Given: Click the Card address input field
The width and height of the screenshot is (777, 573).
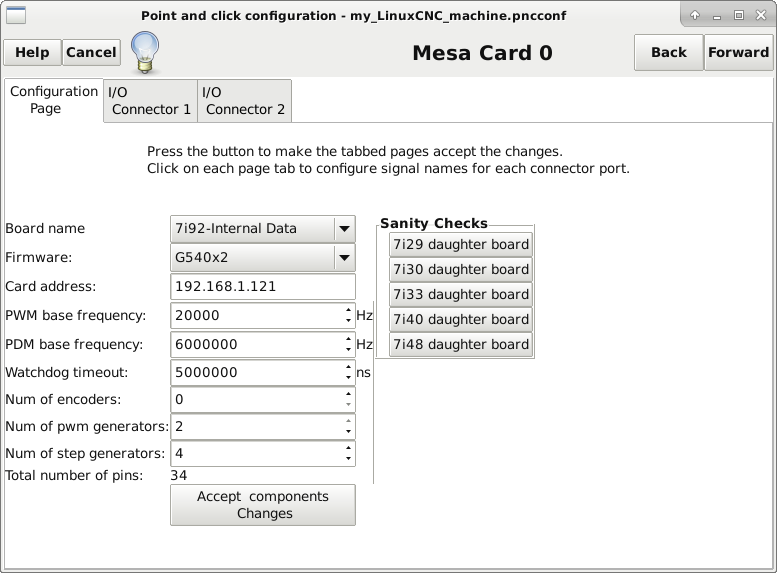Looking at the screenshot, I should coord(263,286).
